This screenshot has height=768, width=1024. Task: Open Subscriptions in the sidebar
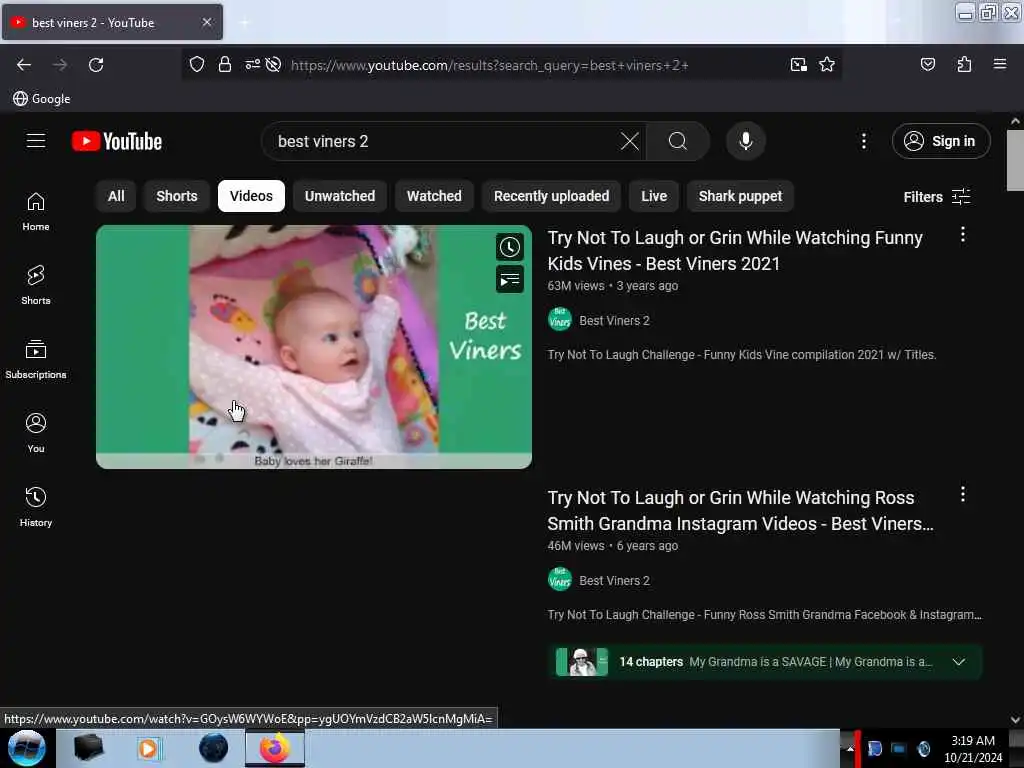click(x=36, y=359)
